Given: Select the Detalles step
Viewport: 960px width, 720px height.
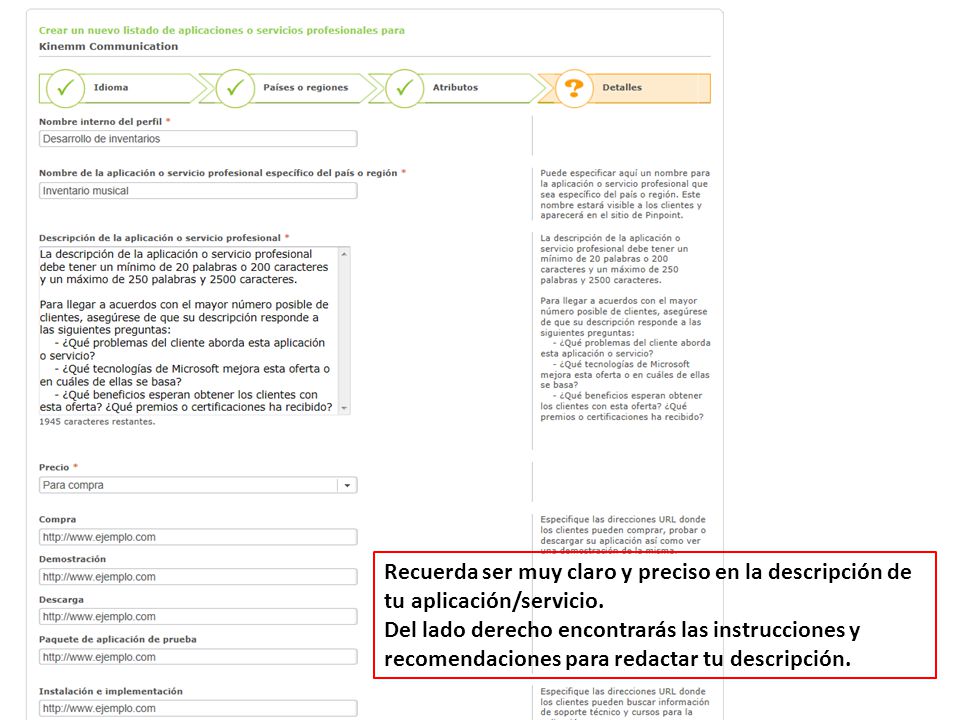Looking at the screenshot, I should click(x=622, y=88).
